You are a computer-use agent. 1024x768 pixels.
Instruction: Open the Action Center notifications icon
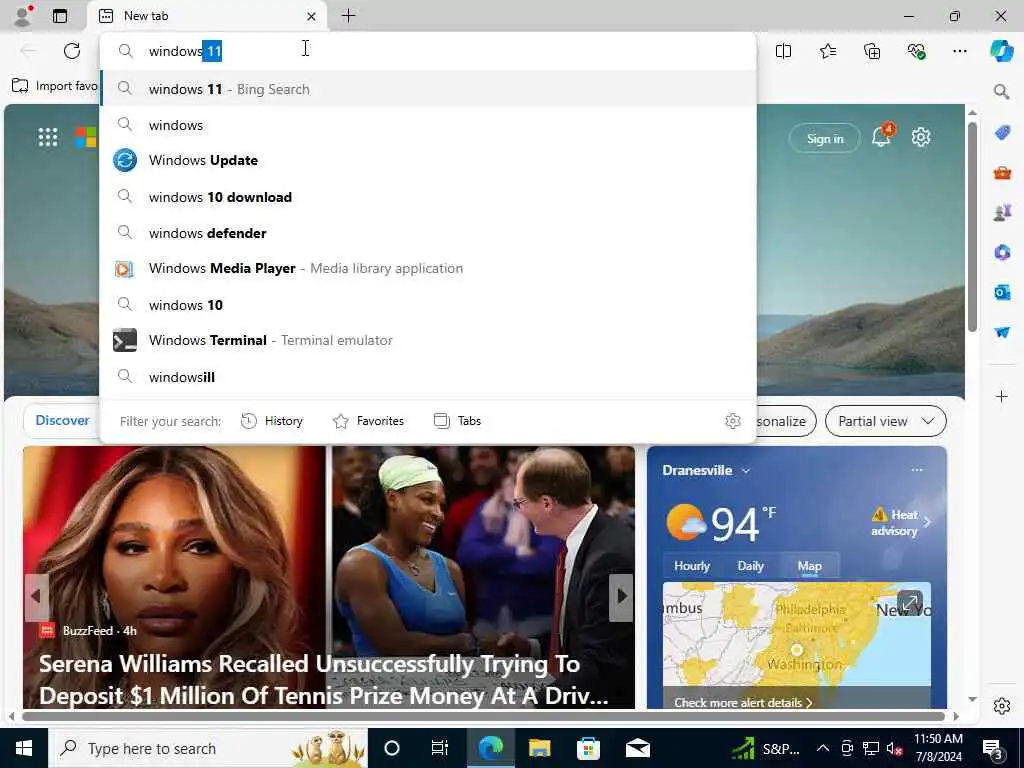click(x=992, y=749)
